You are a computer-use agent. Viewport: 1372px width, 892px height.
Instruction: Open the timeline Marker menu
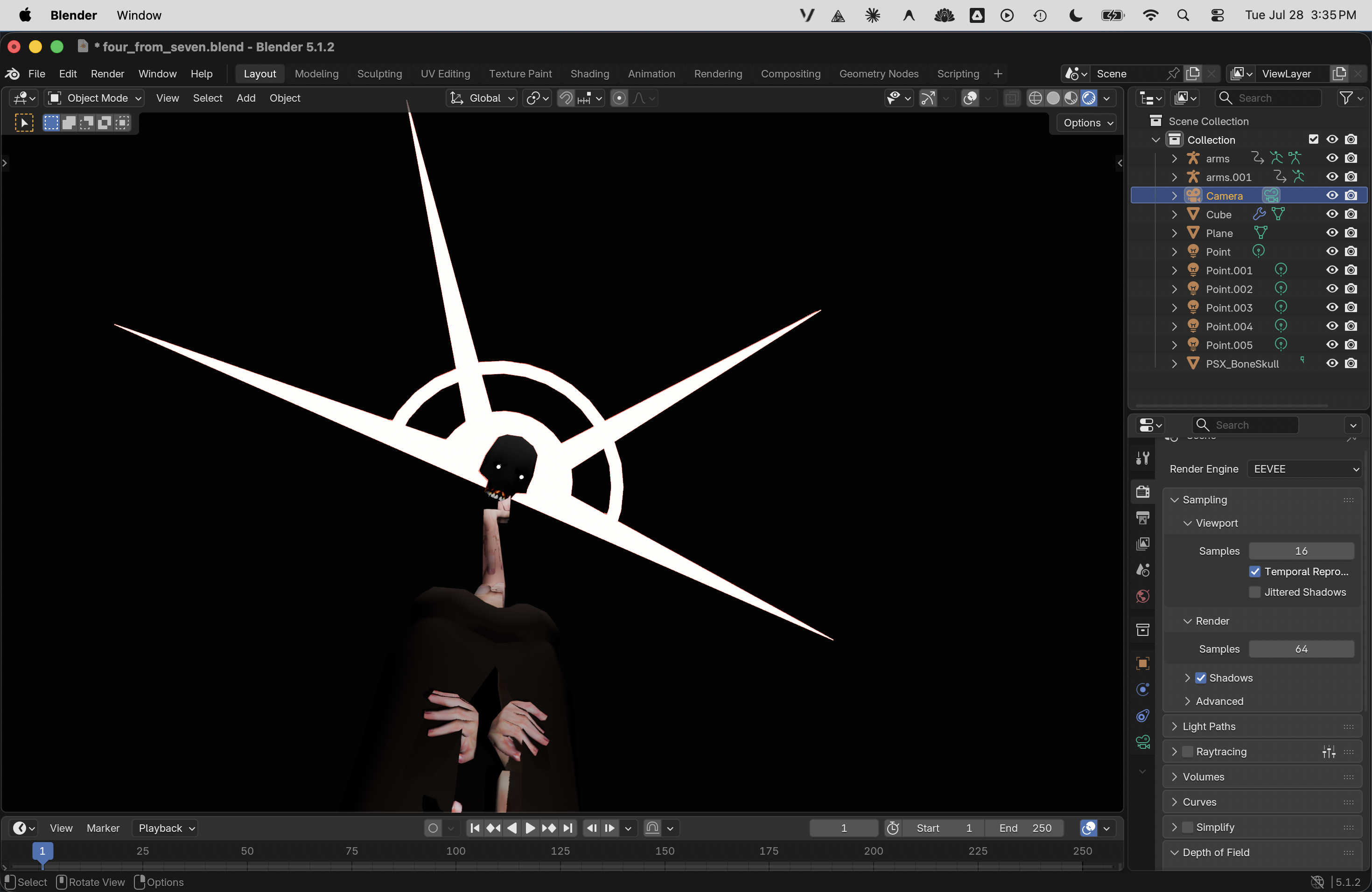pyautogui.click(x=103, y=828)
